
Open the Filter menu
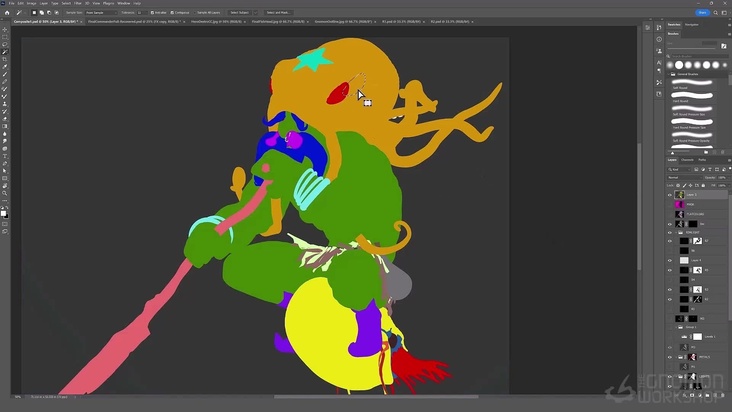(x=78, y=3)
